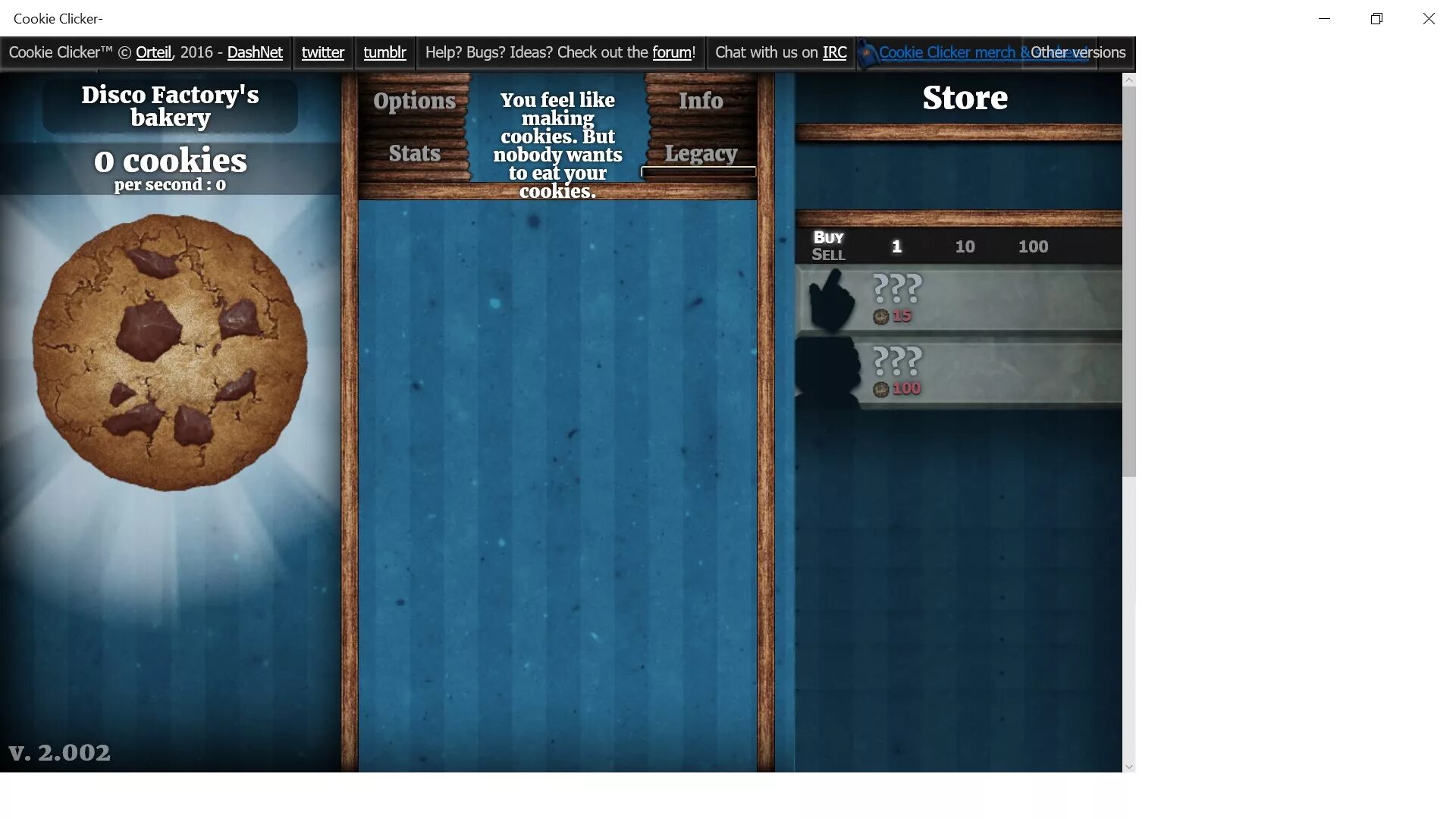Image resolution: width=1456 pixels, height=819 pixels.
Task: Open the Options menu panel
Action: click(413, 100)
